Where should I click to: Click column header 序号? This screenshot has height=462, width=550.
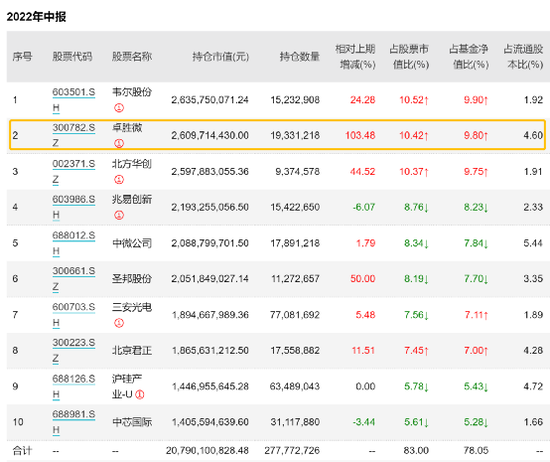[x=22, y=56]
